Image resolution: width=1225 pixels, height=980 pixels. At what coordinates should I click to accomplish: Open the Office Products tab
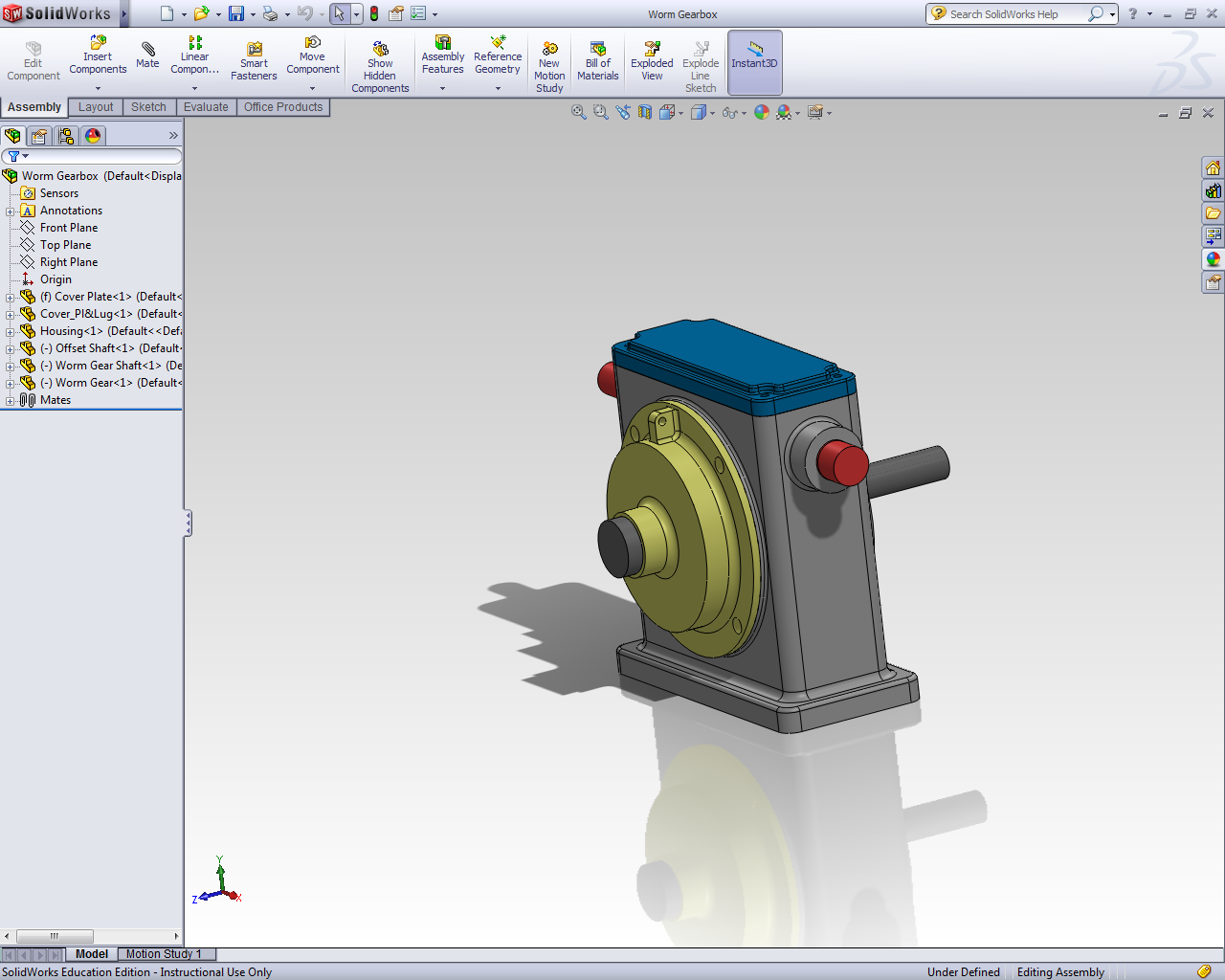click(x=283, y=107)
